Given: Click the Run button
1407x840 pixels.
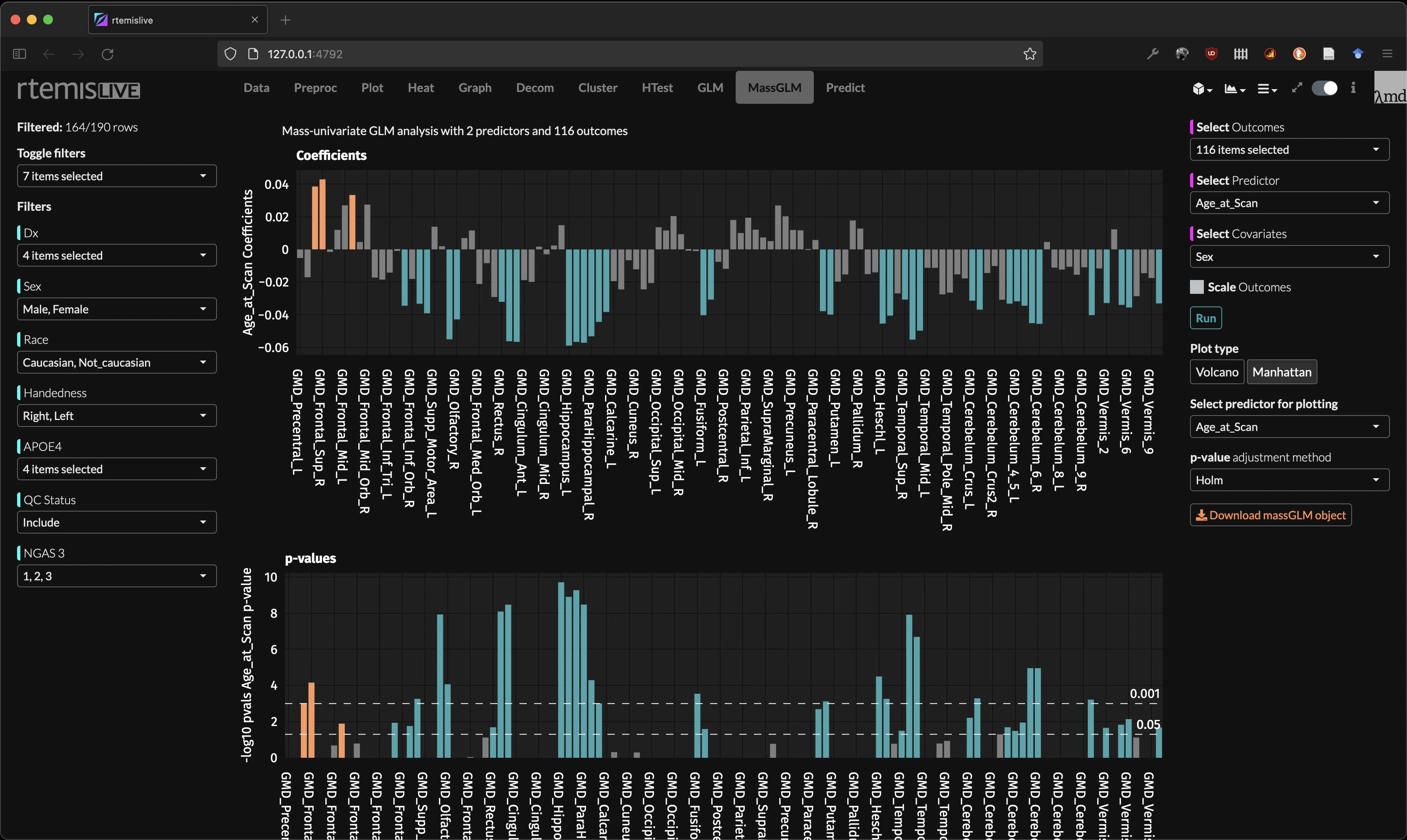Looking at the screenshot, I should pyautogui.click(x=1205, y=318).
